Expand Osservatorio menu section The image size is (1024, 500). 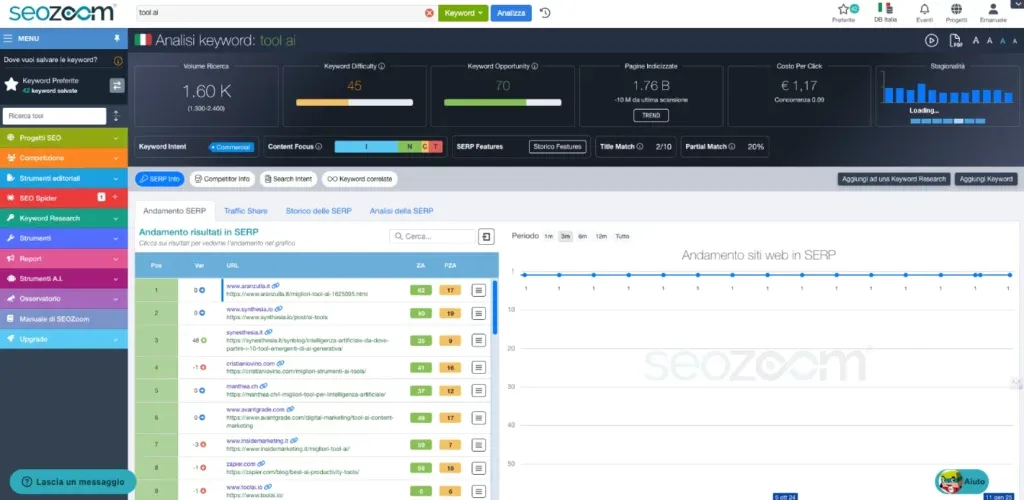(64, 299)
